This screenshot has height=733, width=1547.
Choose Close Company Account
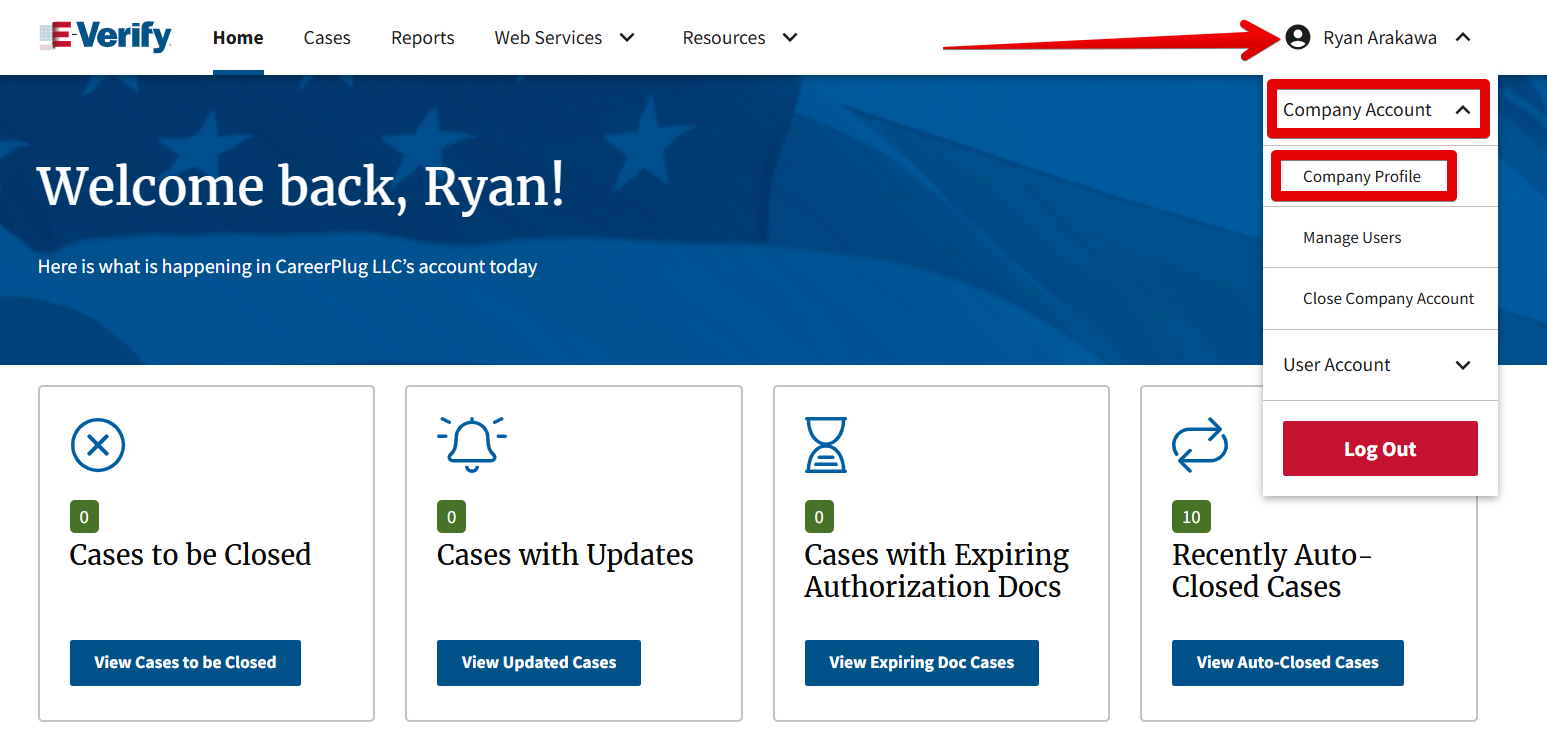coord(1388,298)
